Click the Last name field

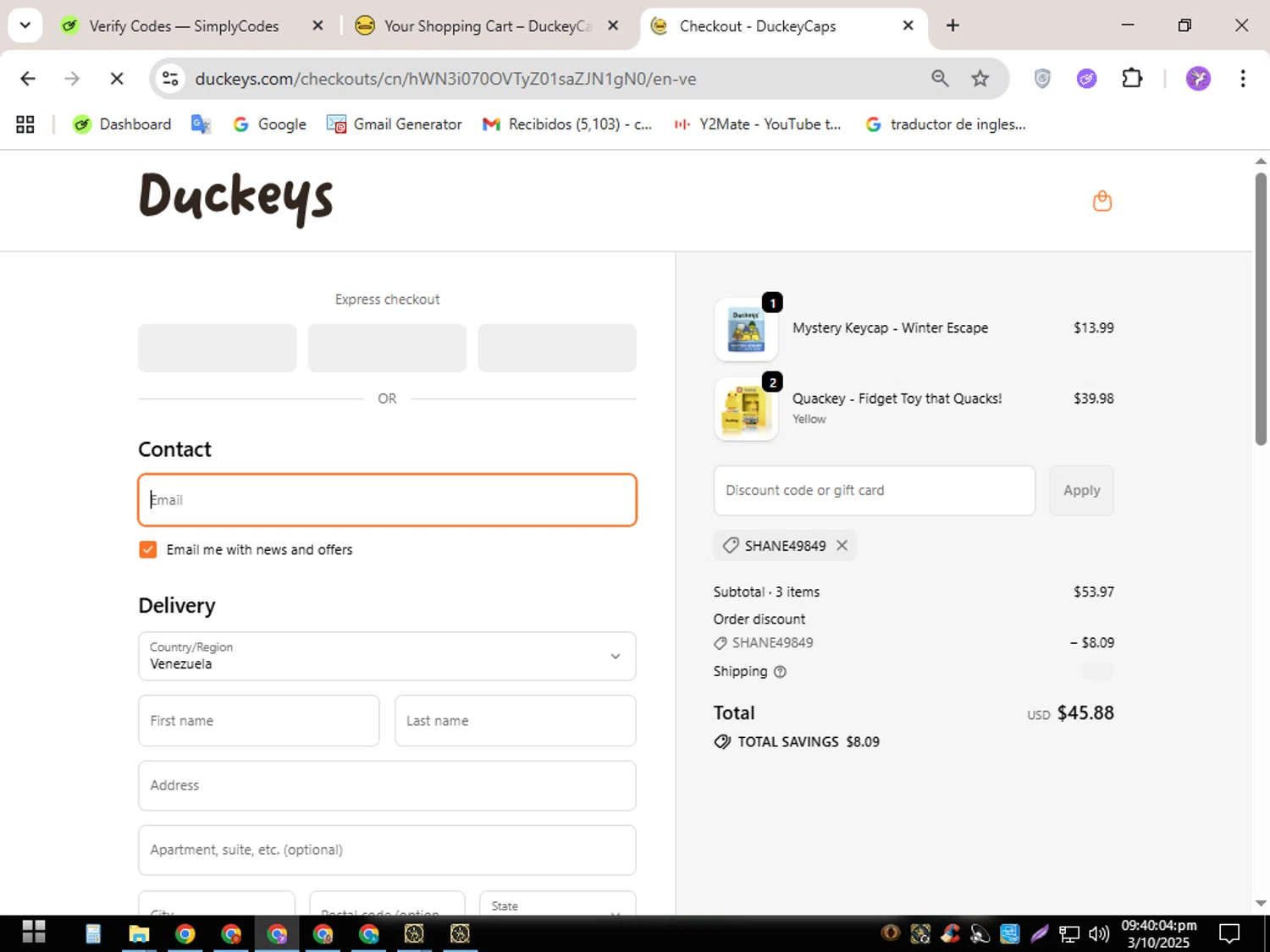516,721
